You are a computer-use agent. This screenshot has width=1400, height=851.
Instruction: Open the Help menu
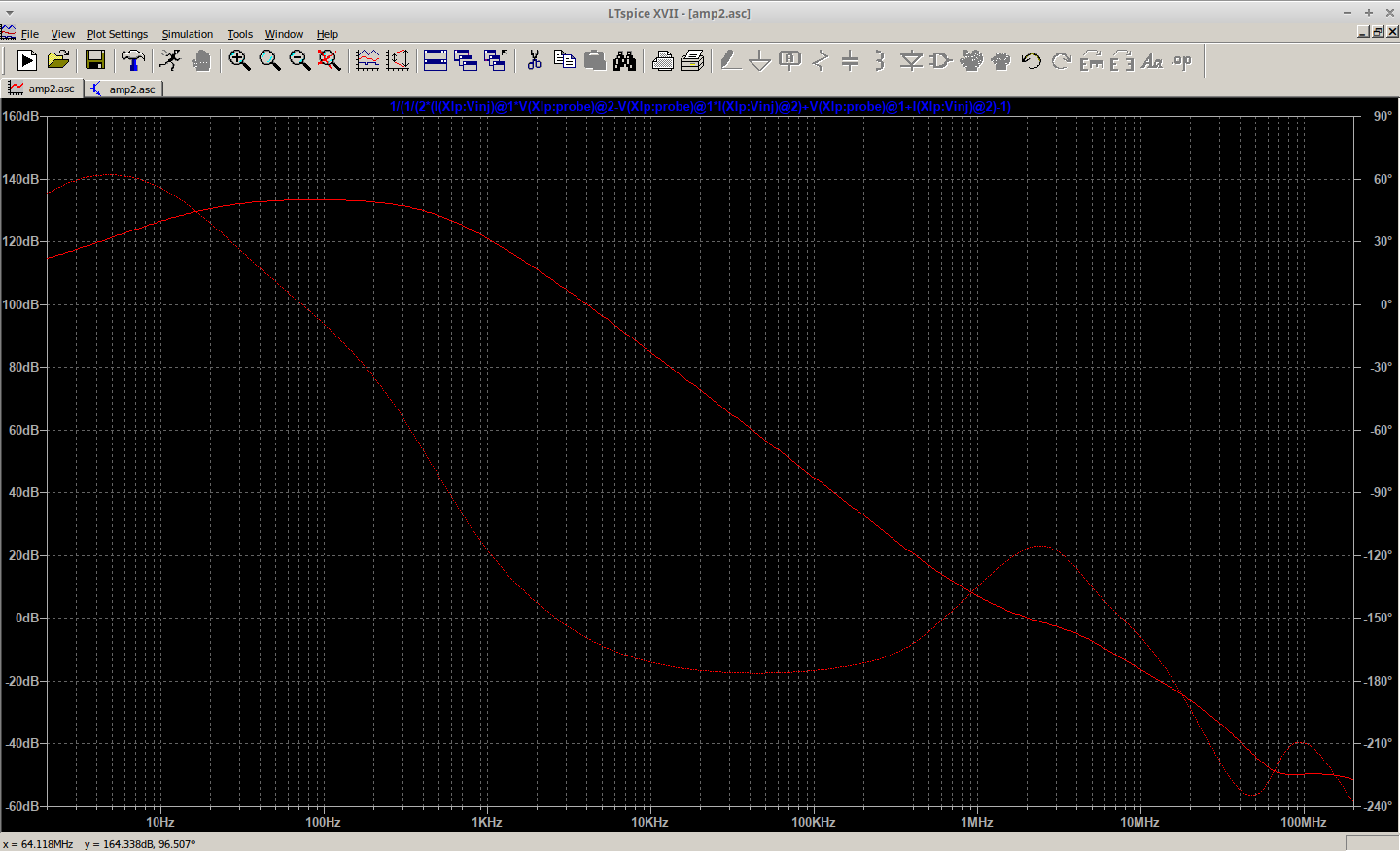click(x=328, y=34)
